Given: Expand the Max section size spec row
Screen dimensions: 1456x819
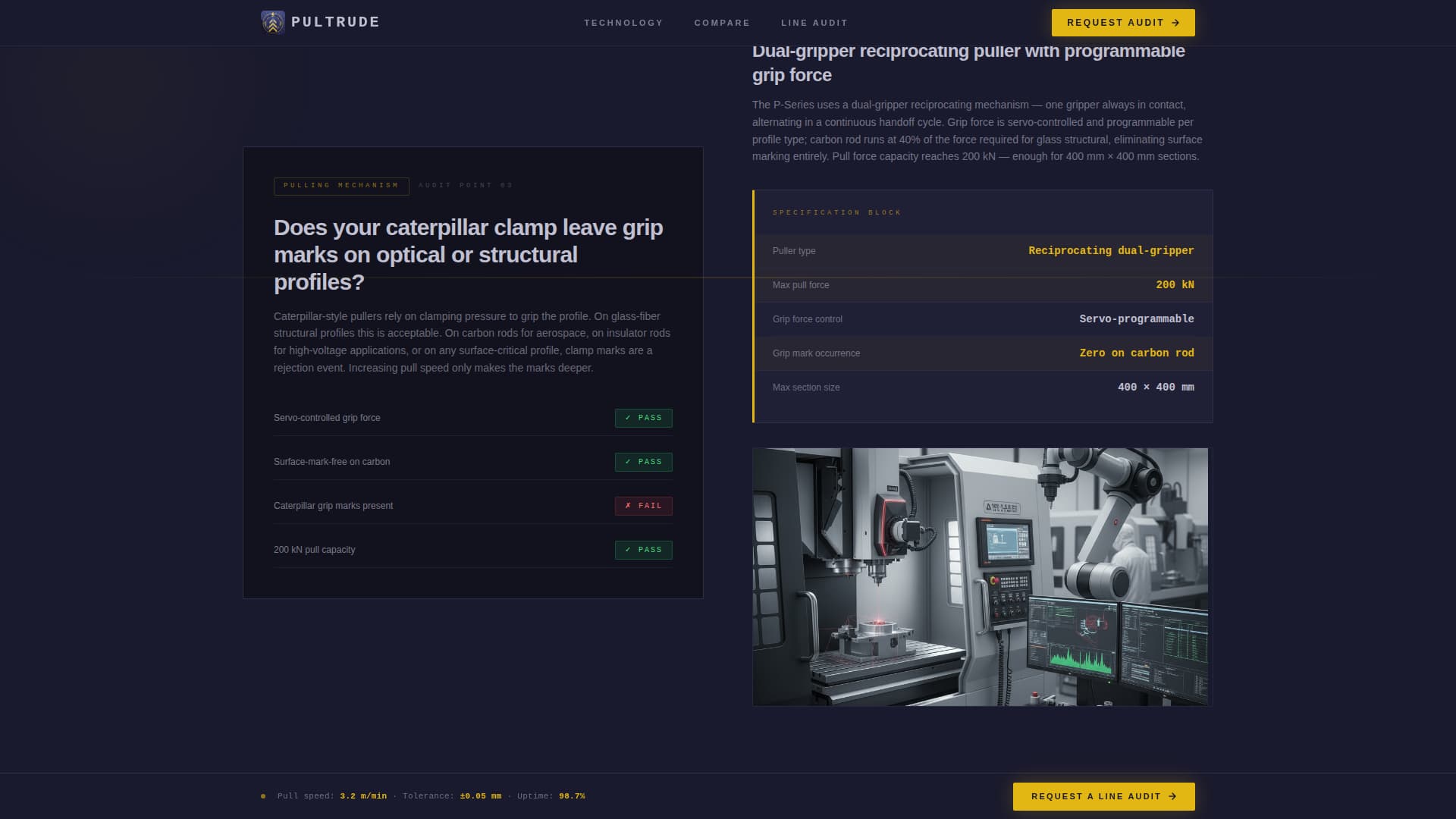Looking at the screenshot, I should click(x=982, y=388).
